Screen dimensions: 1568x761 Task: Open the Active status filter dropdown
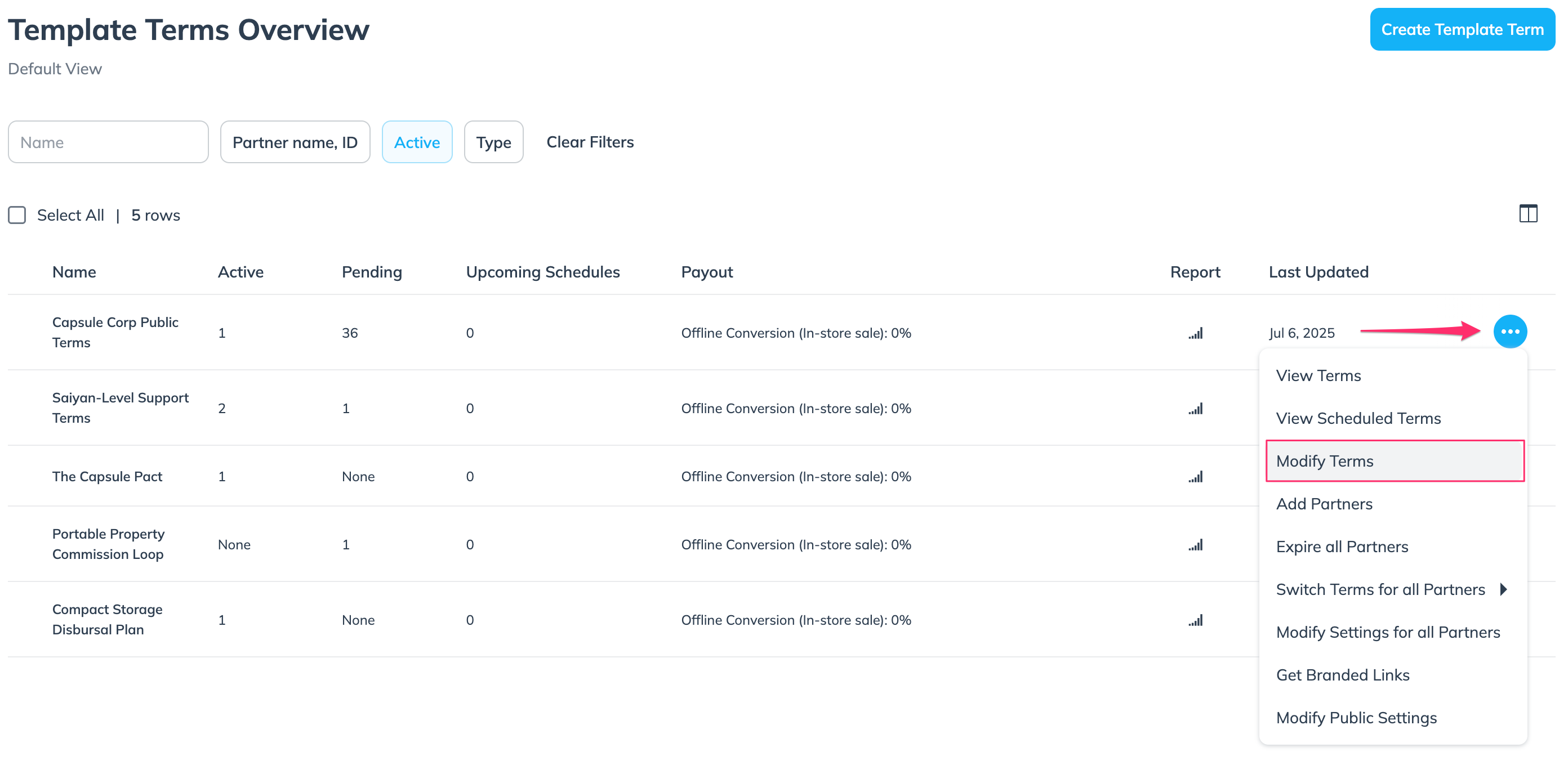[x=416, y=142]
